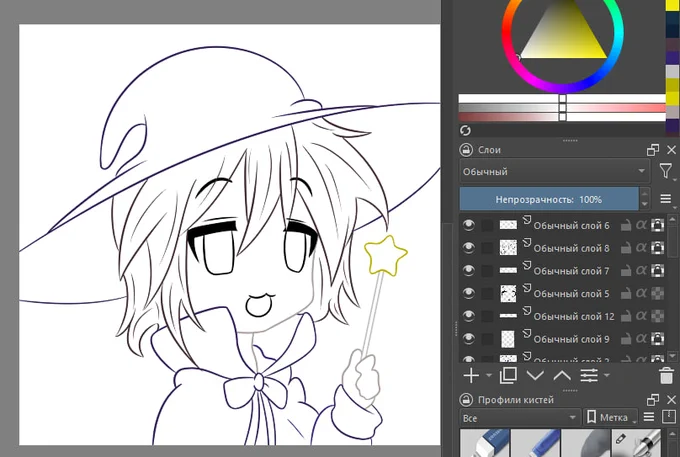
Task: Hide Обычный слой 12 using eye icon
Action: 468,316
